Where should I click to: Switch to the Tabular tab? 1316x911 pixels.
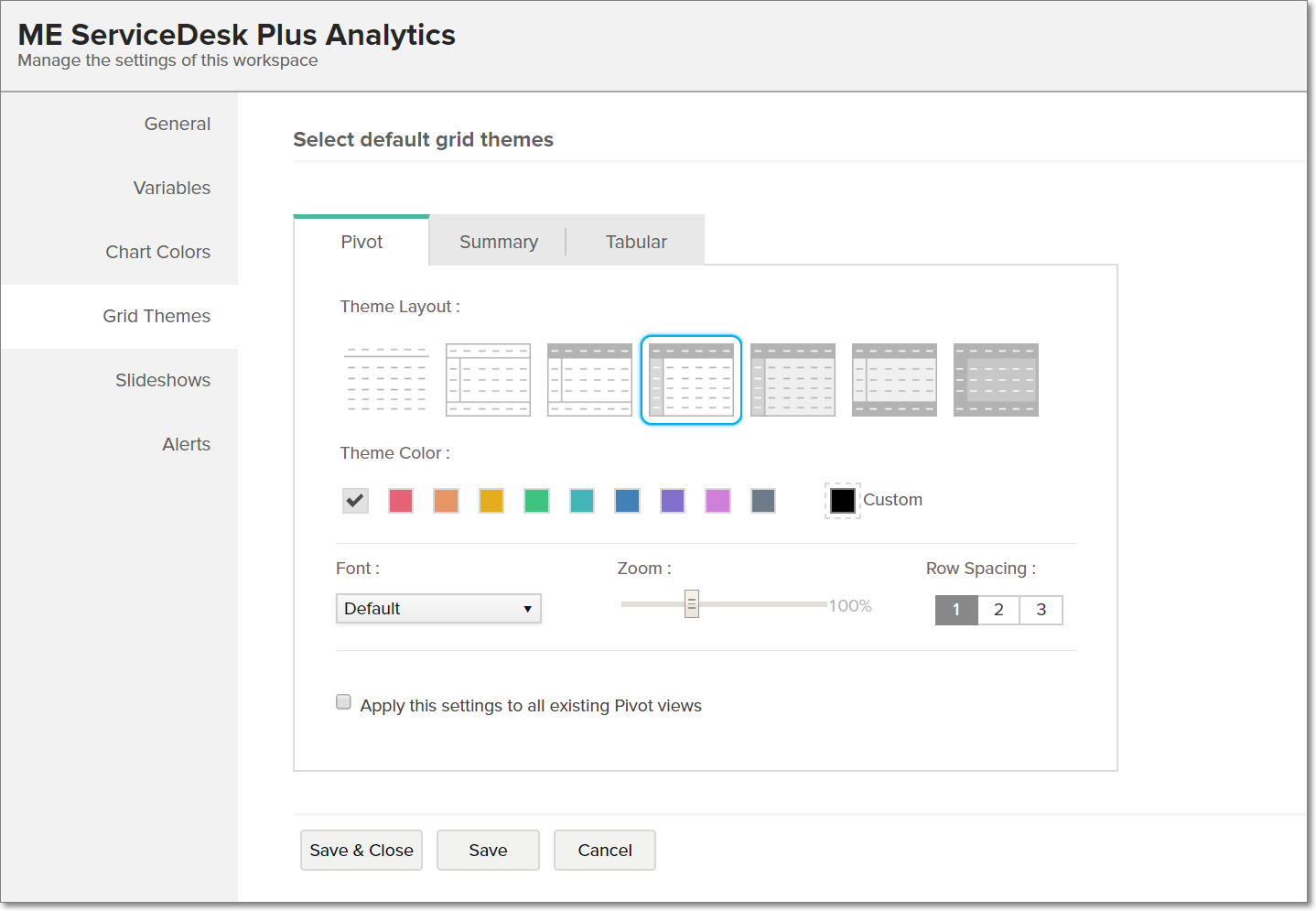(x=636, y=242)
